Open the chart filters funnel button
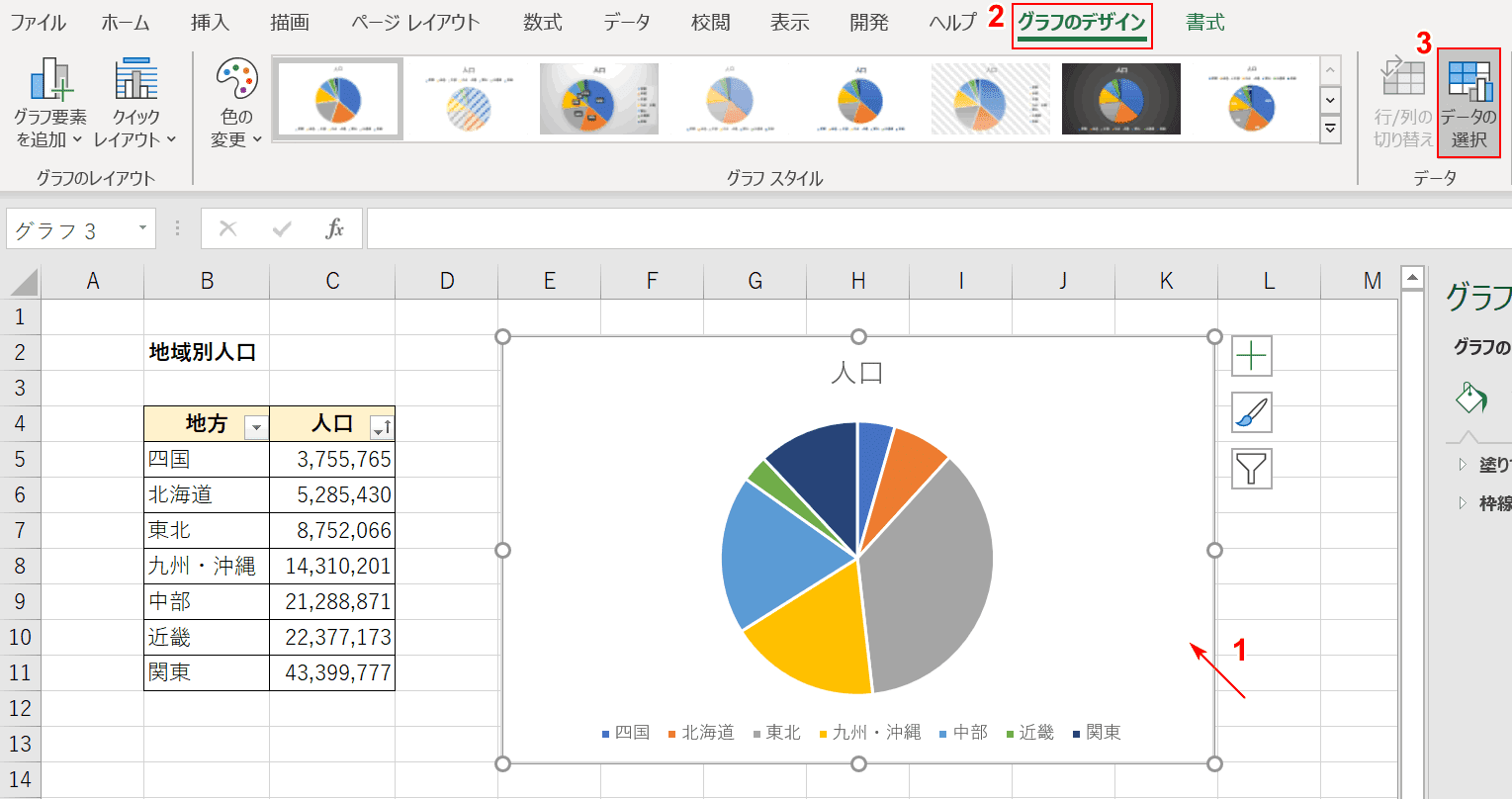 pos(1252,469)
